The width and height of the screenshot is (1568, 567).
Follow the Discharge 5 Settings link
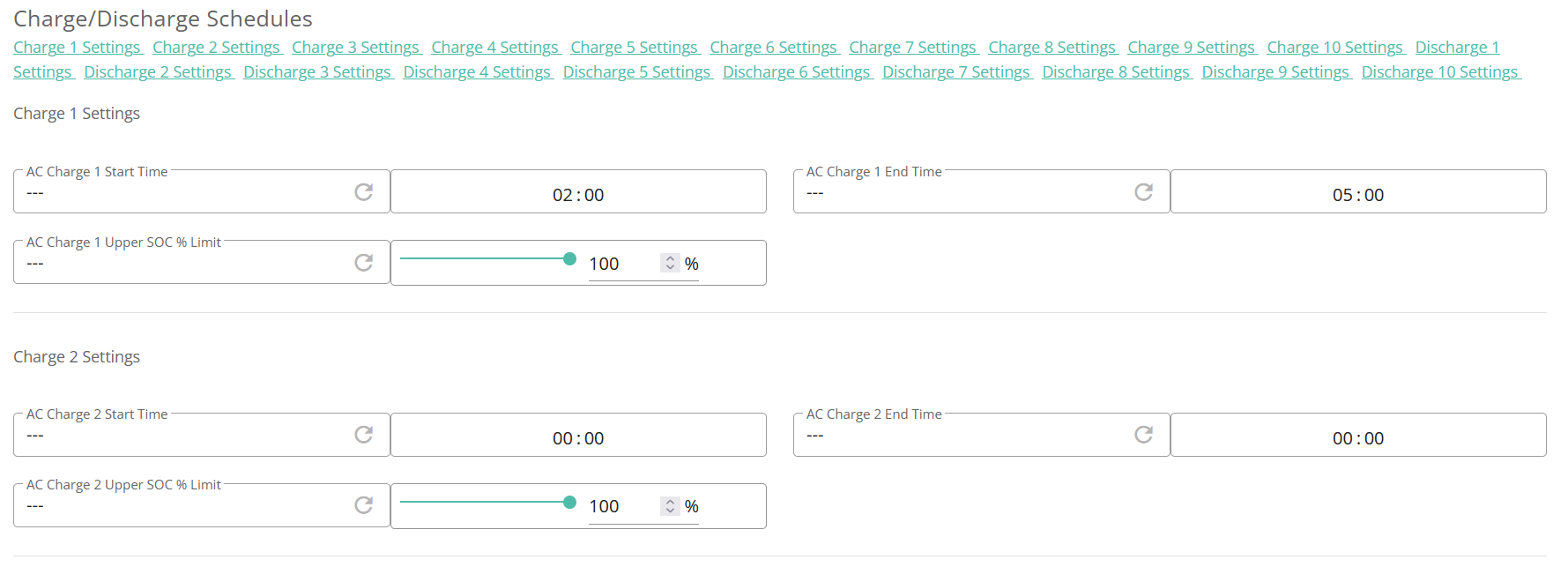pos(638,72)
